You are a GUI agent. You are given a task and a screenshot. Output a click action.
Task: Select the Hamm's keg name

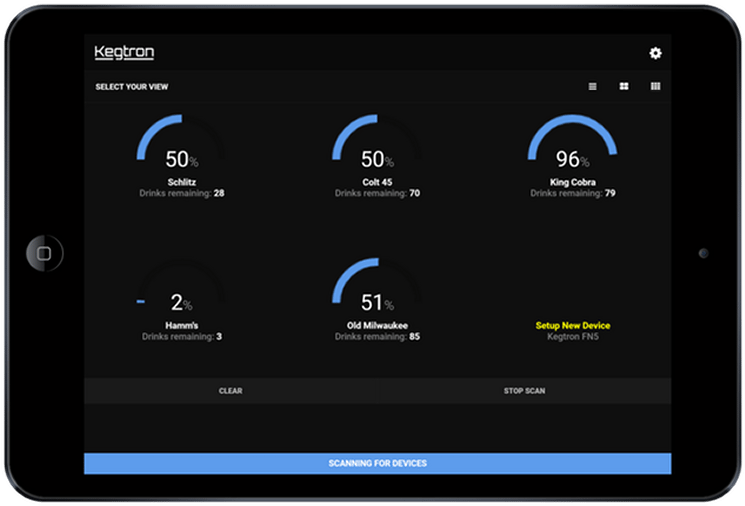[x=181, y=325]
